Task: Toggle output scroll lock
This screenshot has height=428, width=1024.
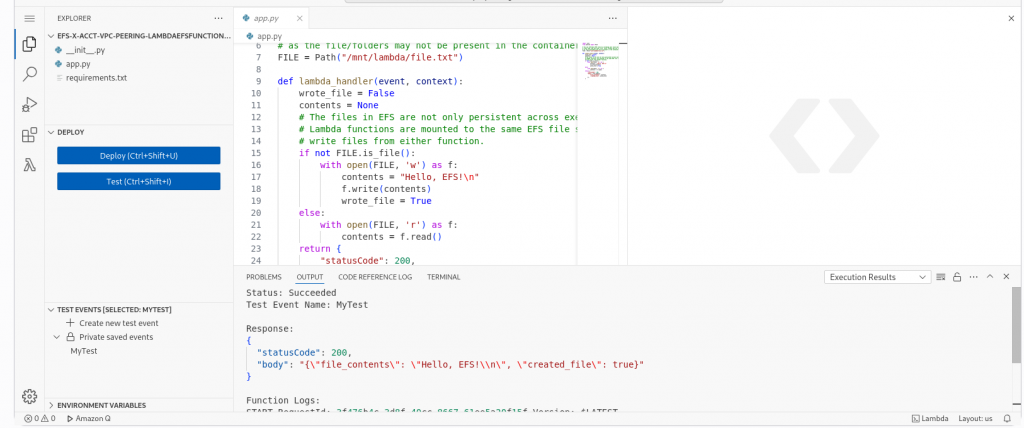Action: pos(957,277)
